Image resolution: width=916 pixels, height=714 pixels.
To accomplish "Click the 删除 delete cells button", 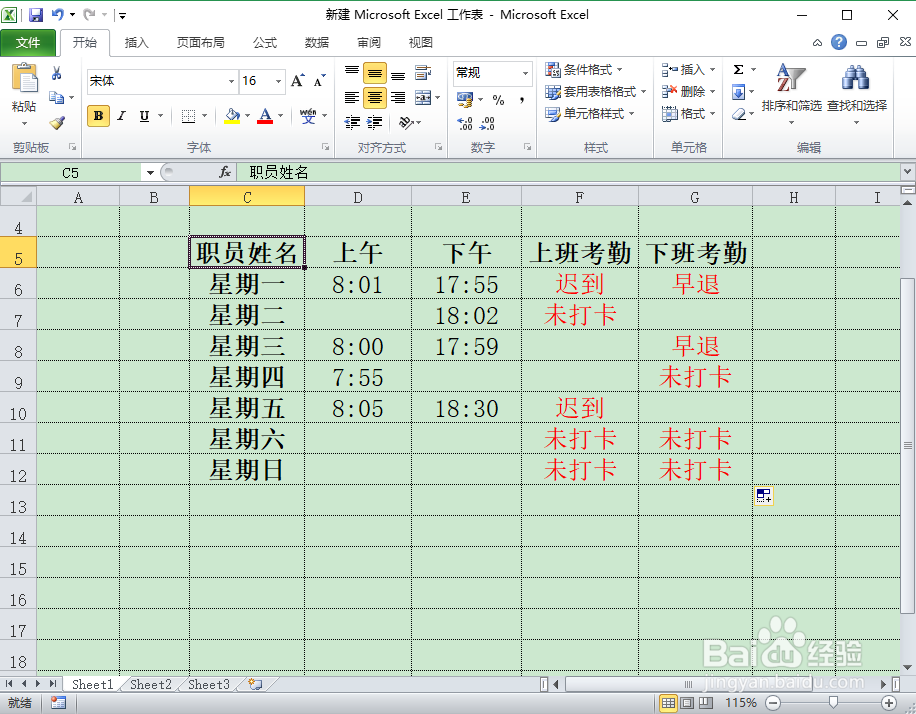I will coord(688,92).
